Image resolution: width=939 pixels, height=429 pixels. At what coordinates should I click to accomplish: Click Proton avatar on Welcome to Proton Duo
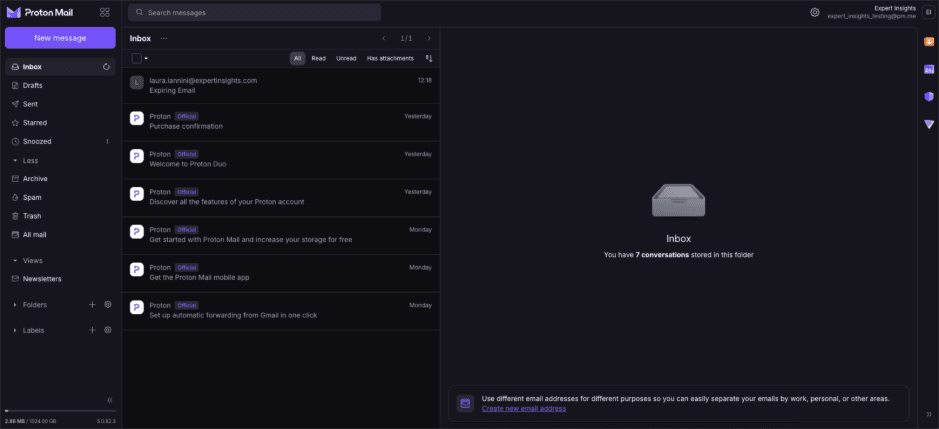(x=137, y=156)
